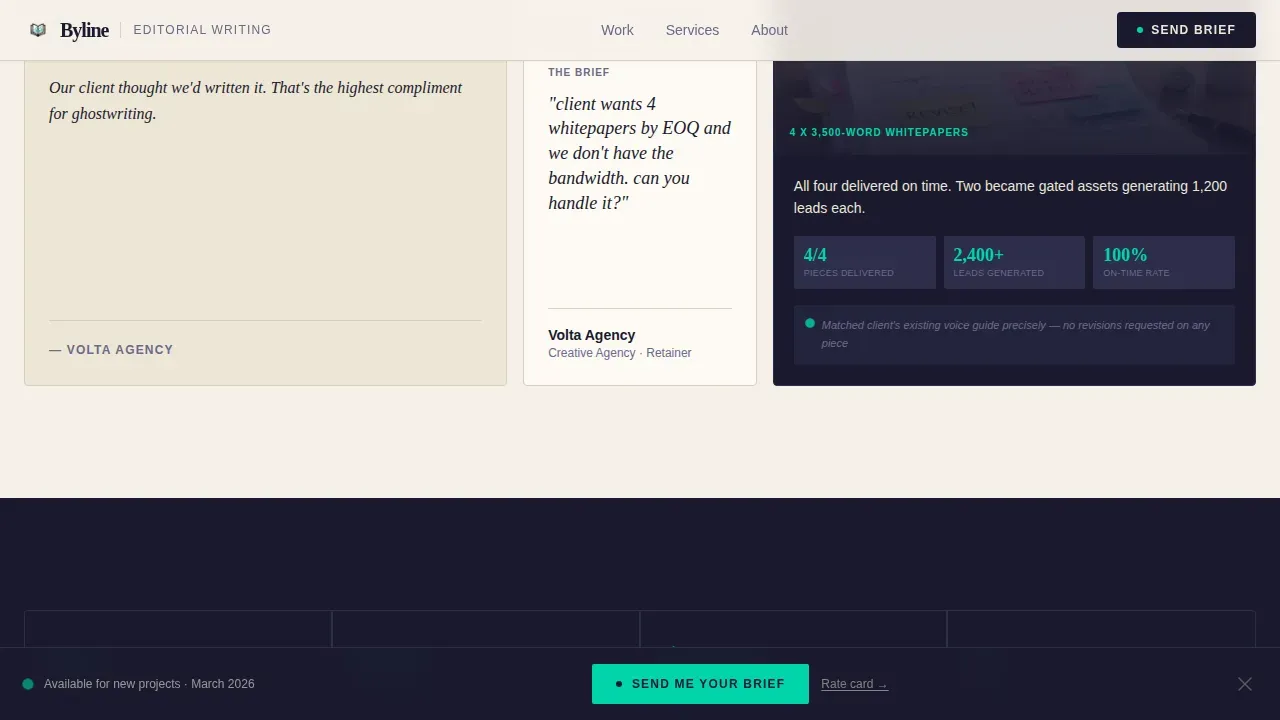This screenshot has width=1280, height=720.
Task: Click the Send Brief header button
Action: coord(1186,30)
